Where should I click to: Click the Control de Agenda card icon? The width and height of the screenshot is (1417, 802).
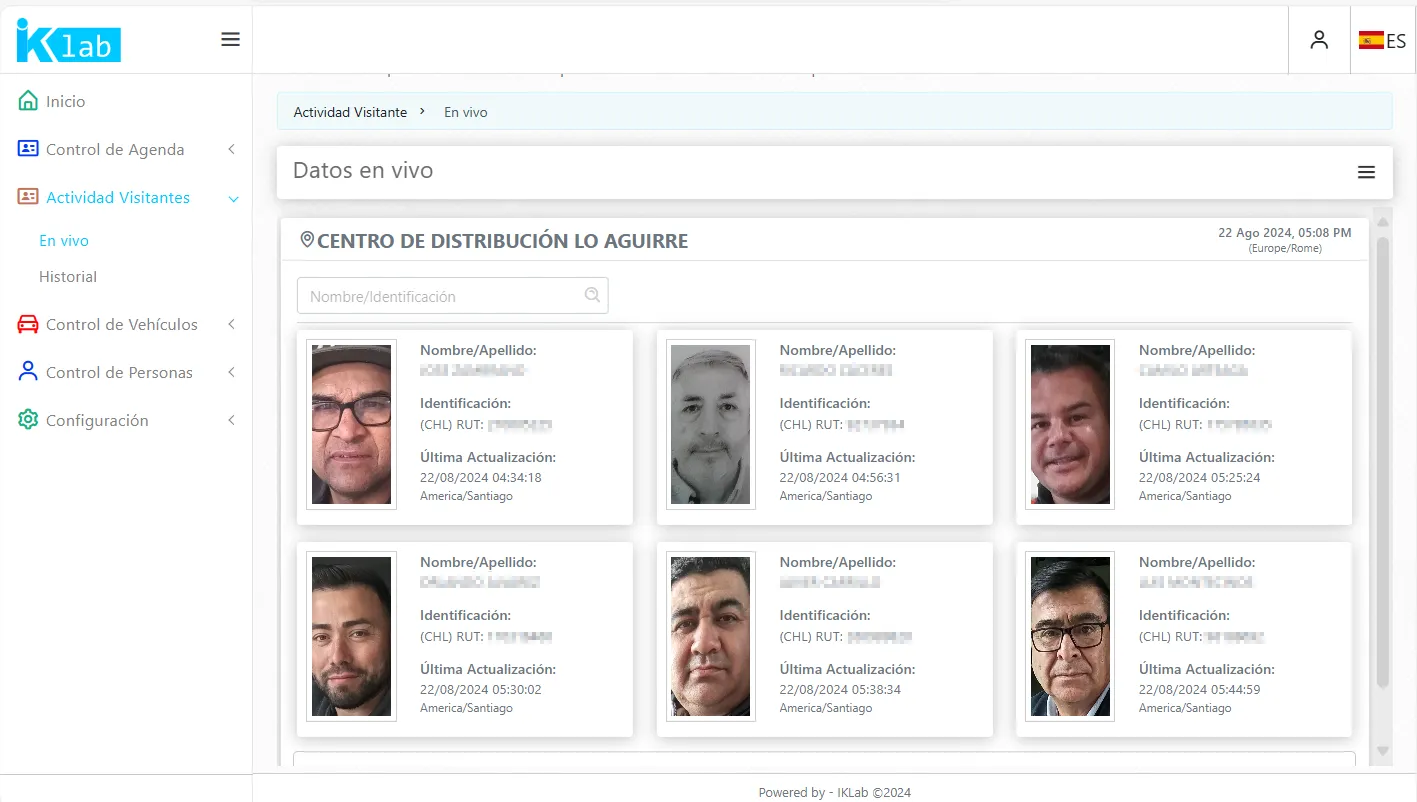(x=28, y=149)
